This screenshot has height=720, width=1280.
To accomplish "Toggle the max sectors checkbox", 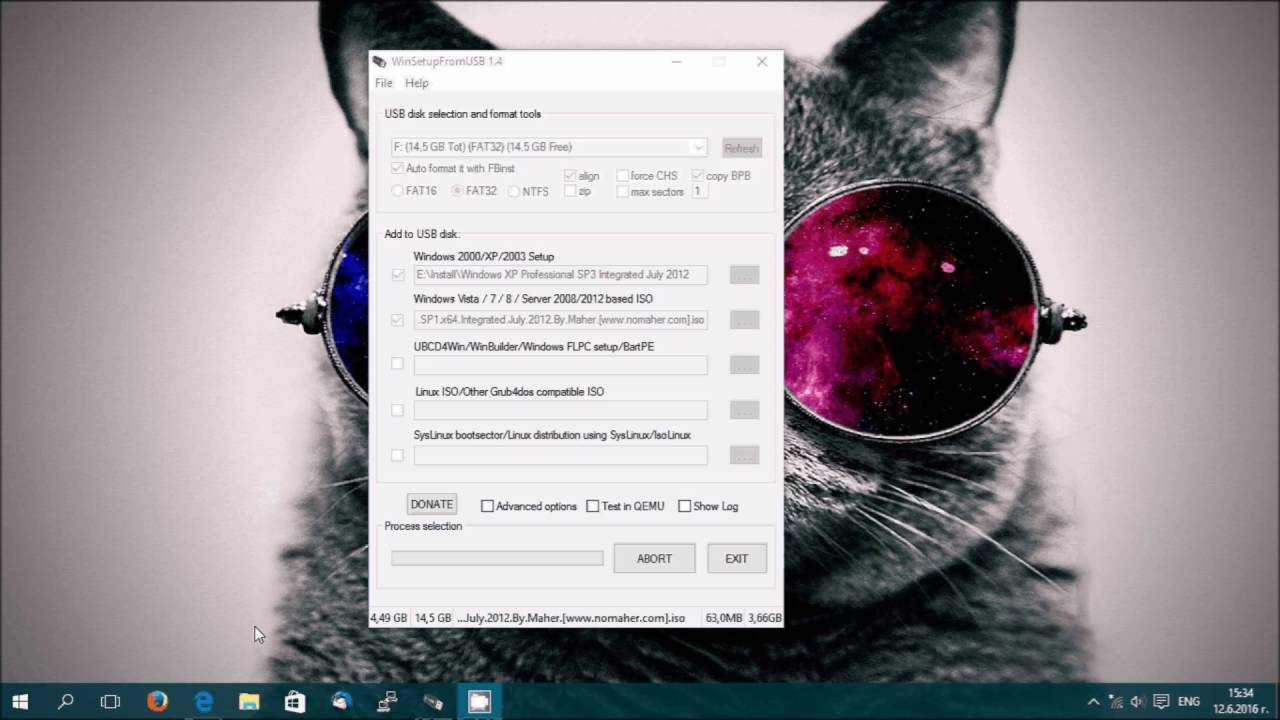I will (650, 191).
